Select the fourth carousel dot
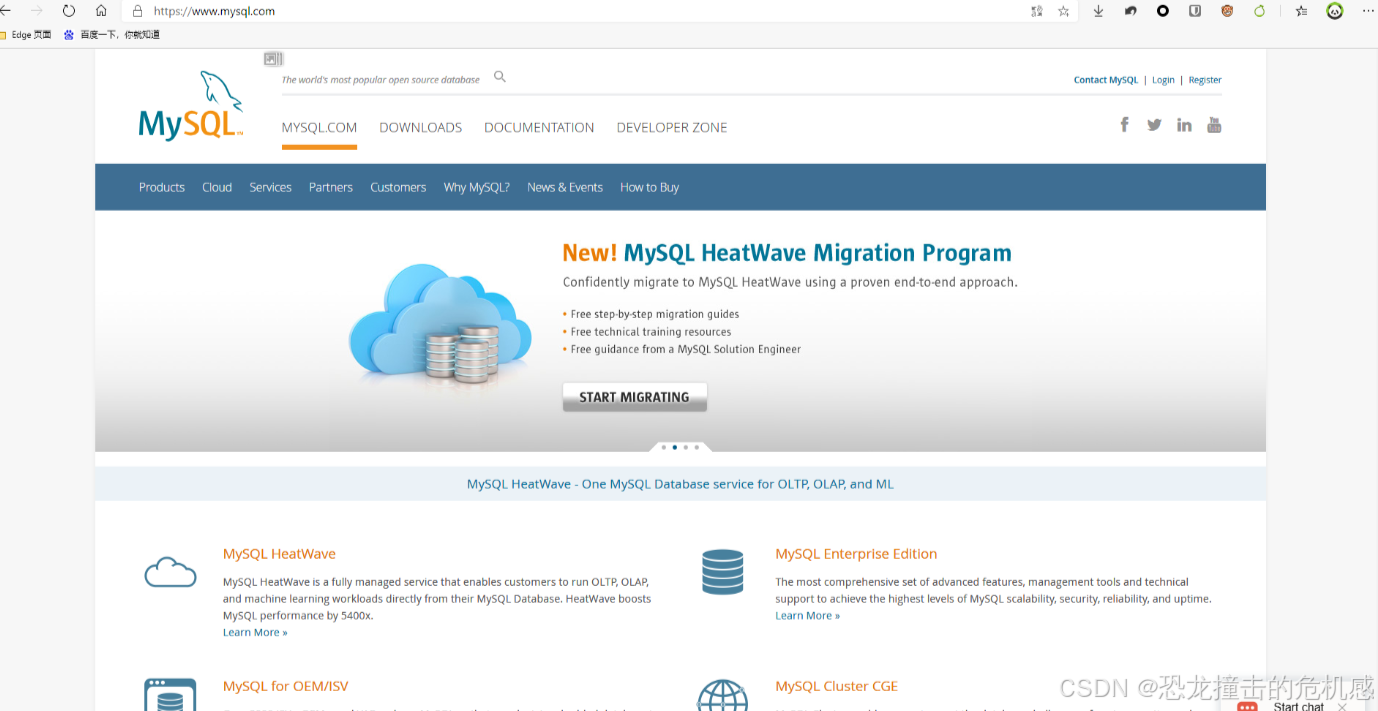The width and height of the screenshot is (1378, 711). tap(697, 447)
